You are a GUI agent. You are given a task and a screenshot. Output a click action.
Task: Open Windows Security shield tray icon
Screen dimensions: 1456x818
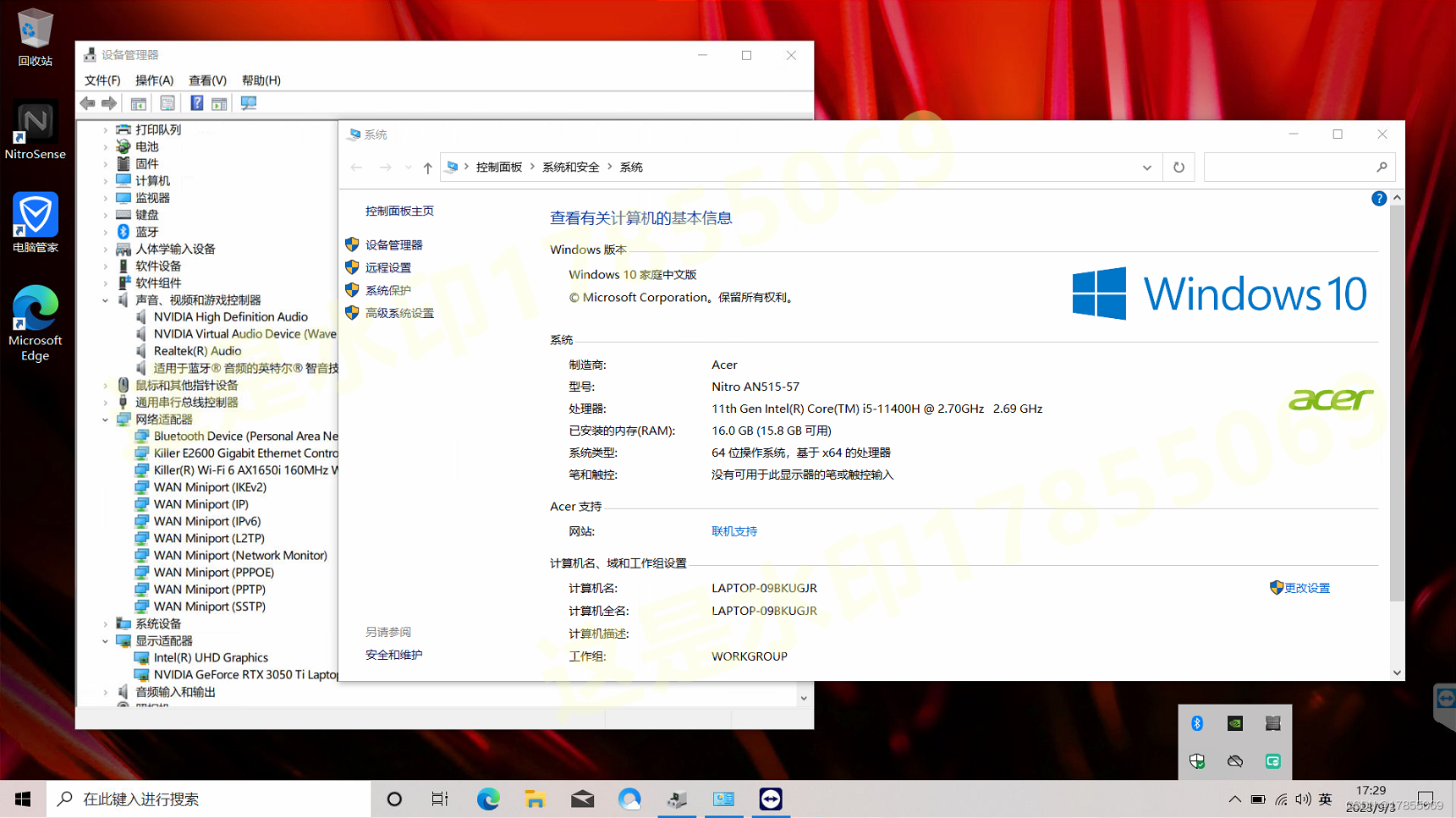[1197, 761]
